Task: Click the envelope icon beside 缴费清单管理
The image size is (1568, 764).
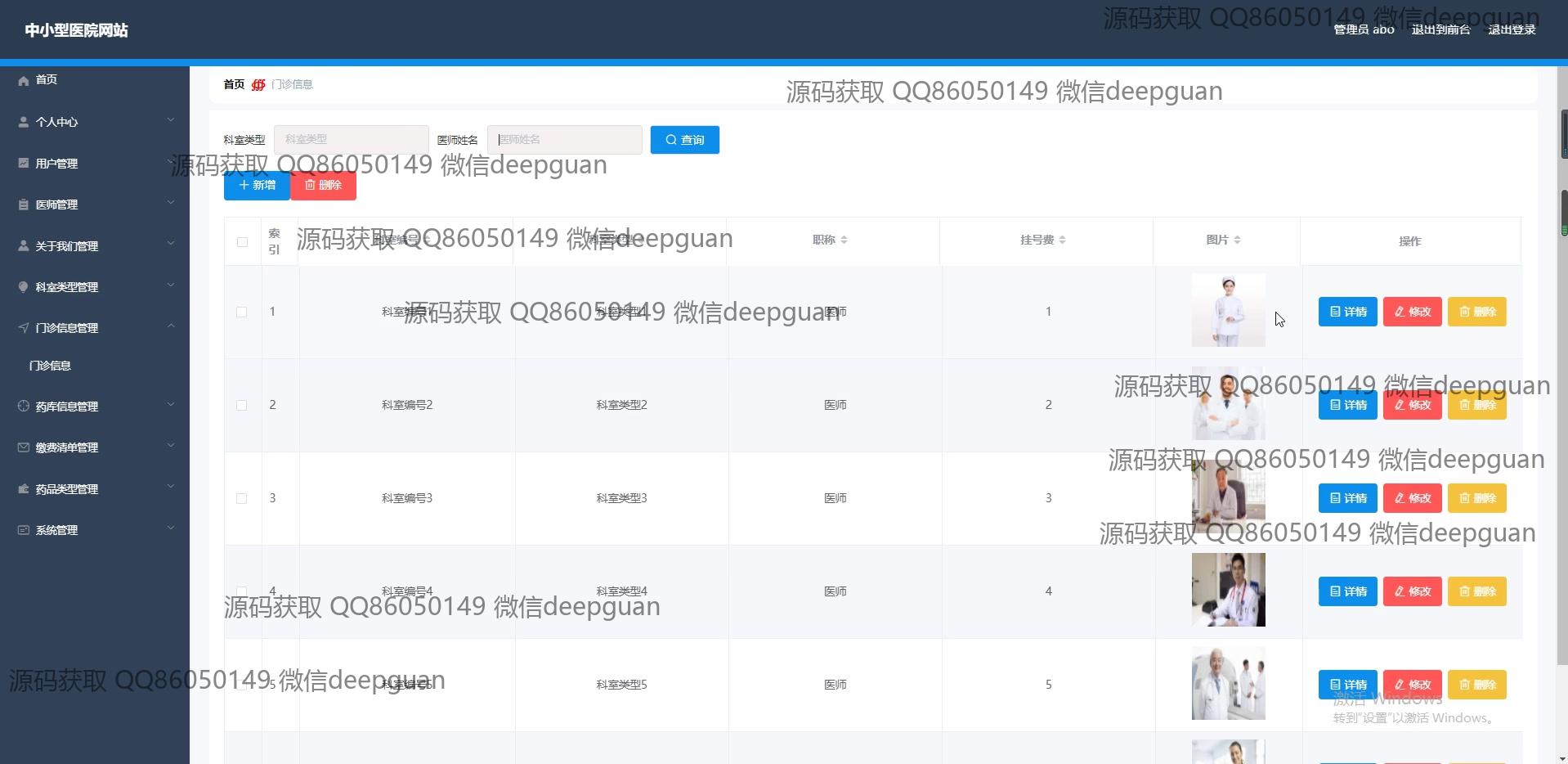Action: pyautogui.click(x=24, y=447)
